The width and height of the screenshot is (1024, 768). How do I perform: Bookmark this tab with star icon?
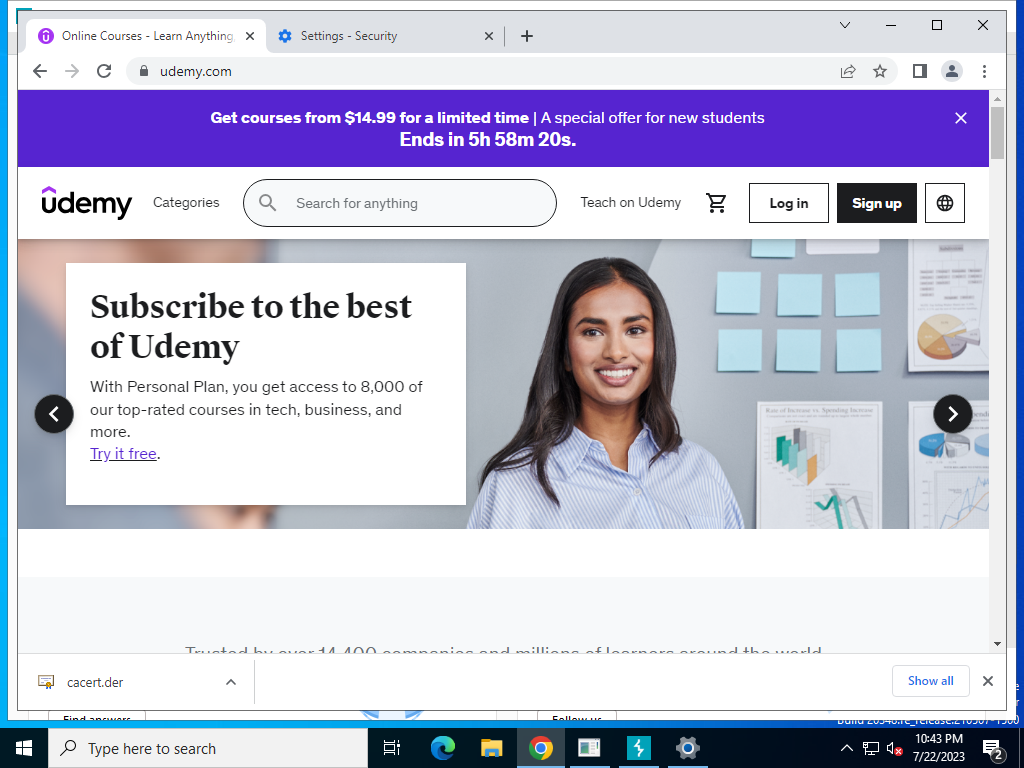click(x=880, y=71)
